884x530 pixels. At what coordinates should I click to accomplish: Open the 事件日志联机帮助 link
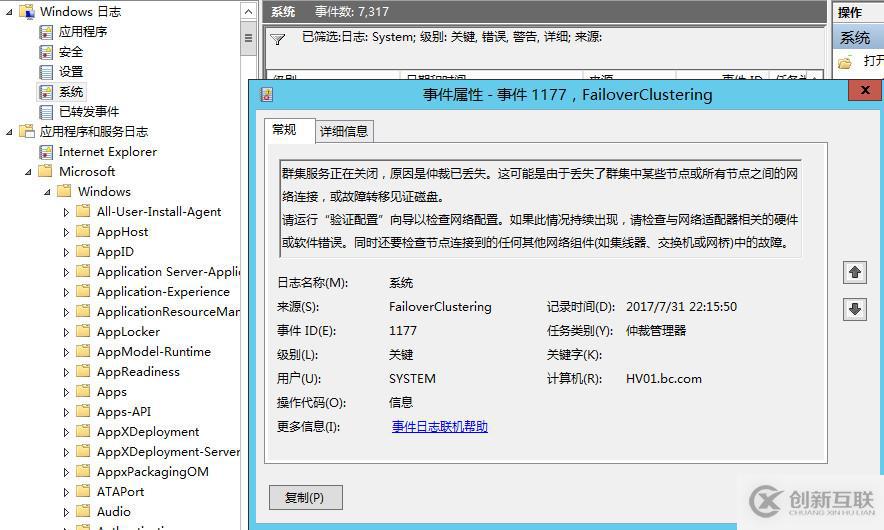[440, 427]
